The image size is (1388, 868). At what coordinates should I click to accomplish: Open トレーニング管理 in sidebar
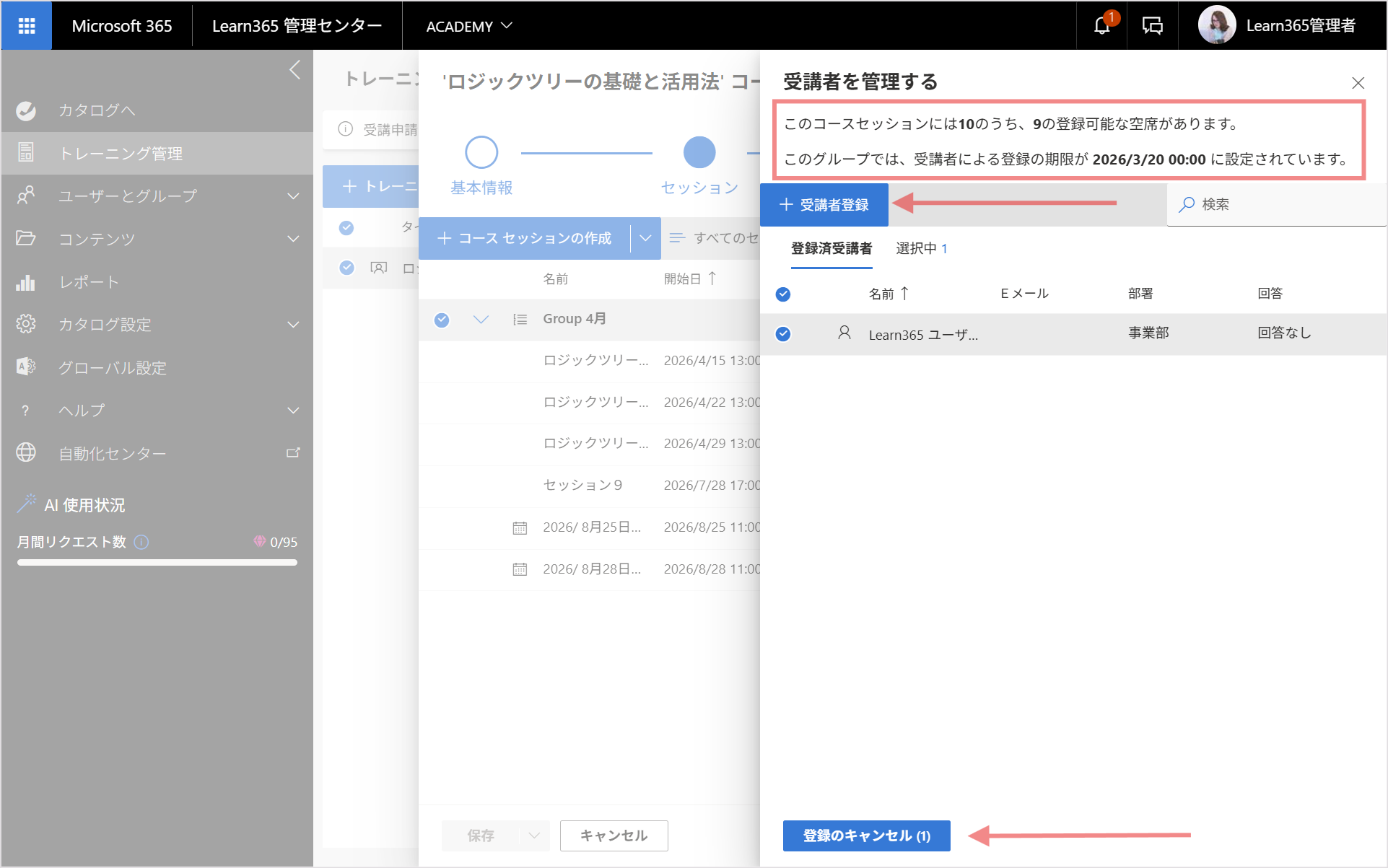(157, 153)
